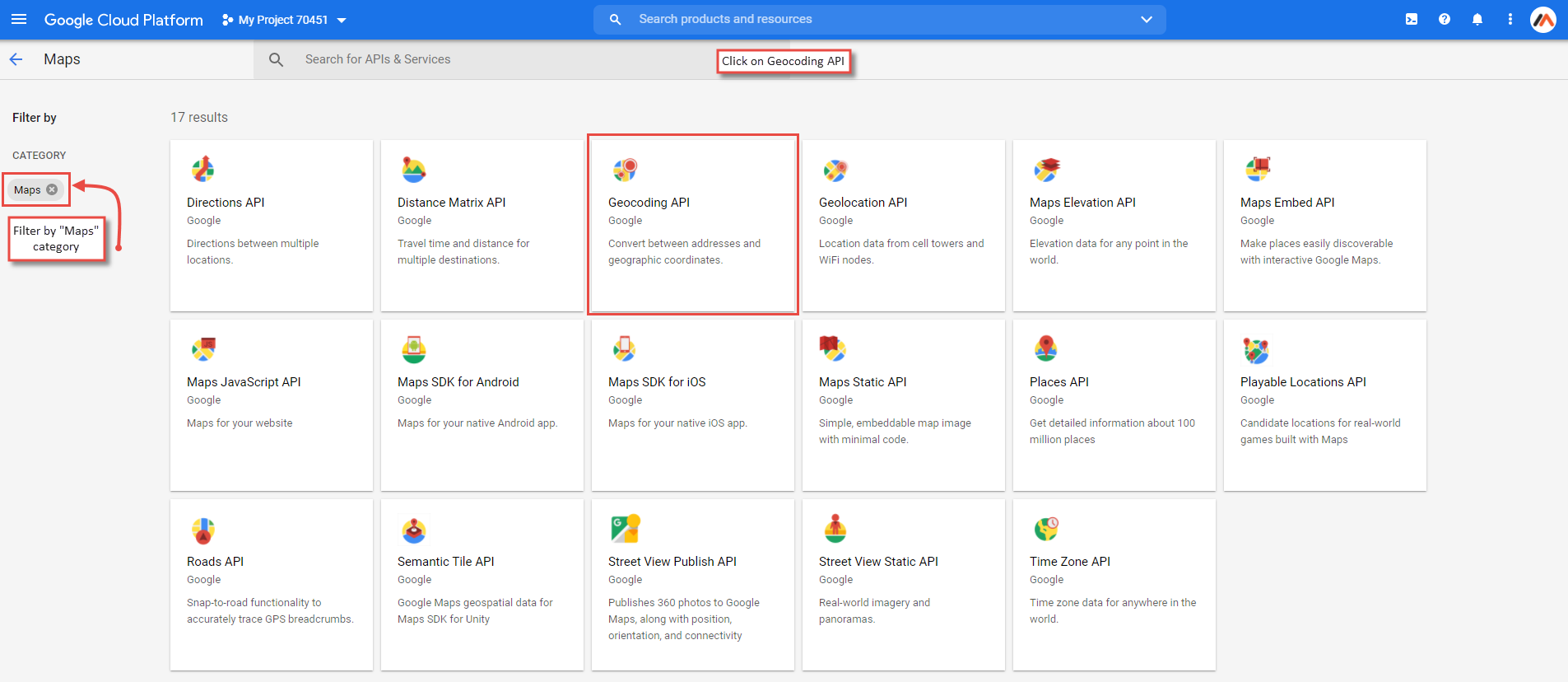
Task: Activate Cloud Shell icon
Action: coord(1412,19)
